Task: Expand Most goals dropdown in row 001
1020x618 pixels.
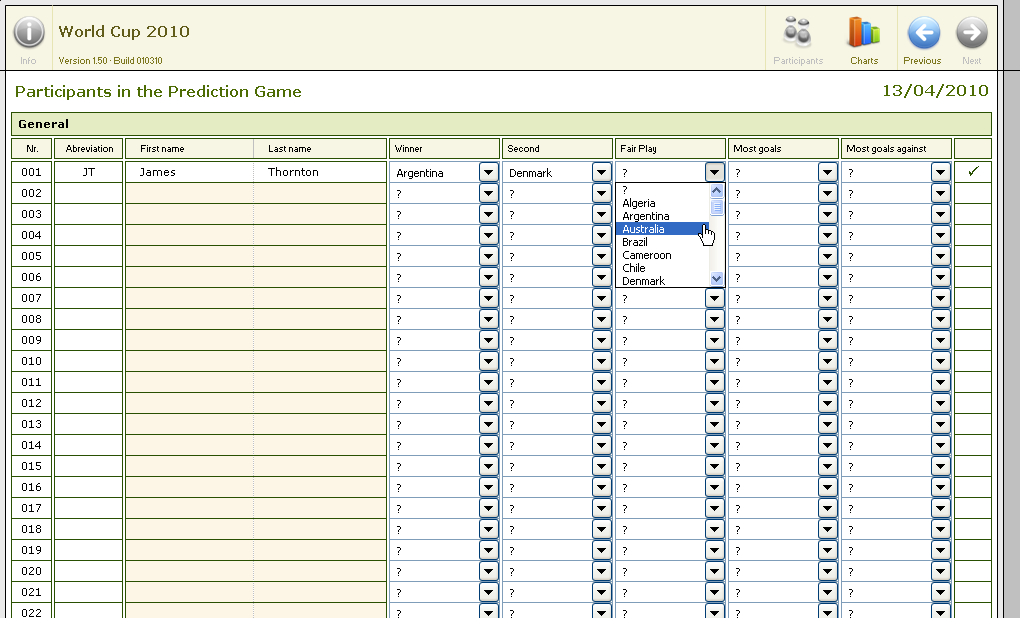Action: coord(827,172)
